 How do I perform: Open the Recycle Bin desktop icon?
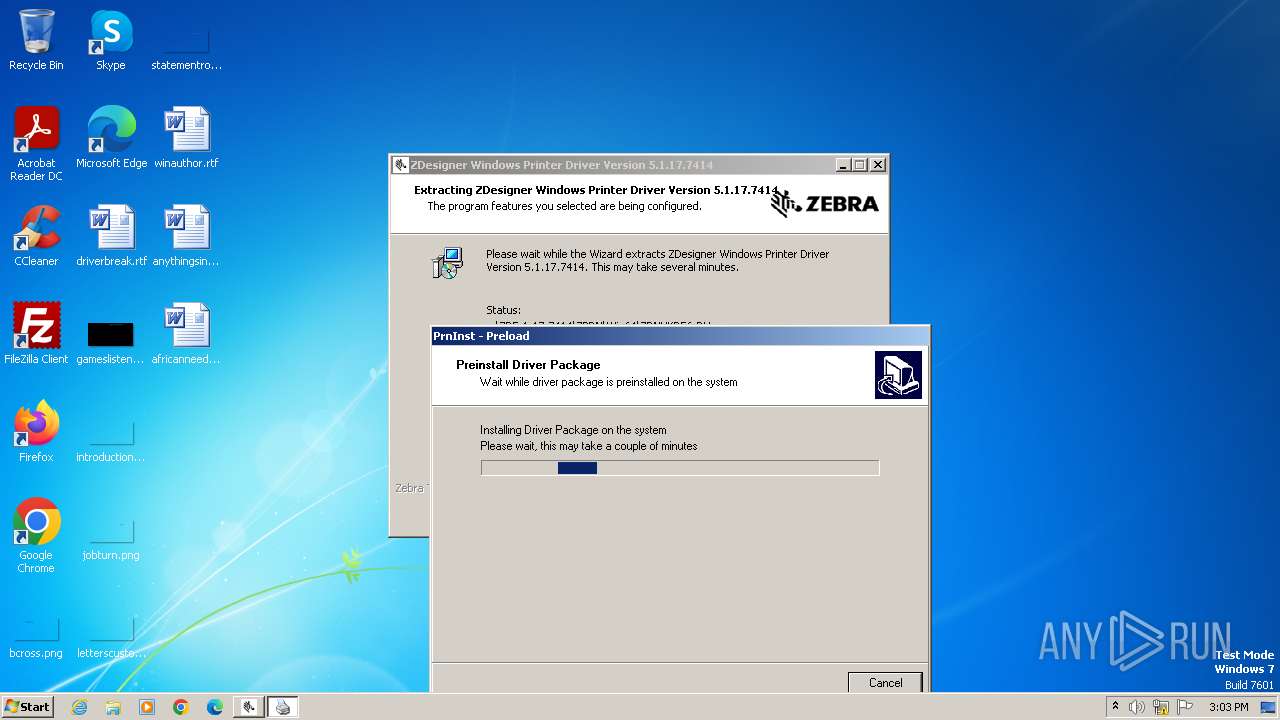36,40
